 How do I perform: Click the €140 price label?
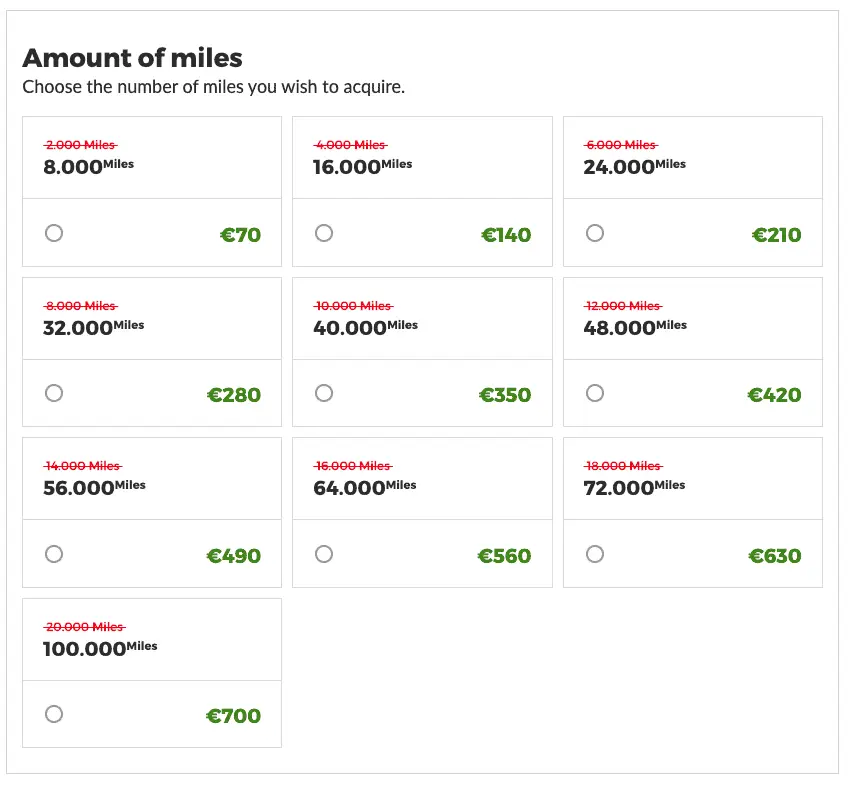coord(506,236)
